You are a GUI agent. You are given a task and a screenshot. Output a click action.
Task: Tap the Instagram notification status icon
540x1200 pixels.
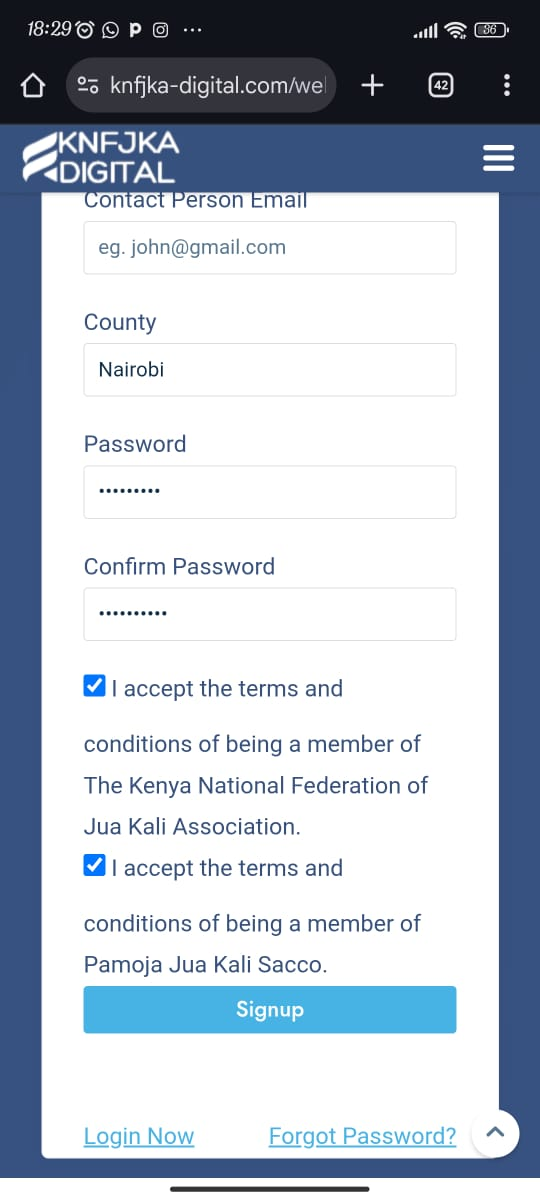pos(160,30)
